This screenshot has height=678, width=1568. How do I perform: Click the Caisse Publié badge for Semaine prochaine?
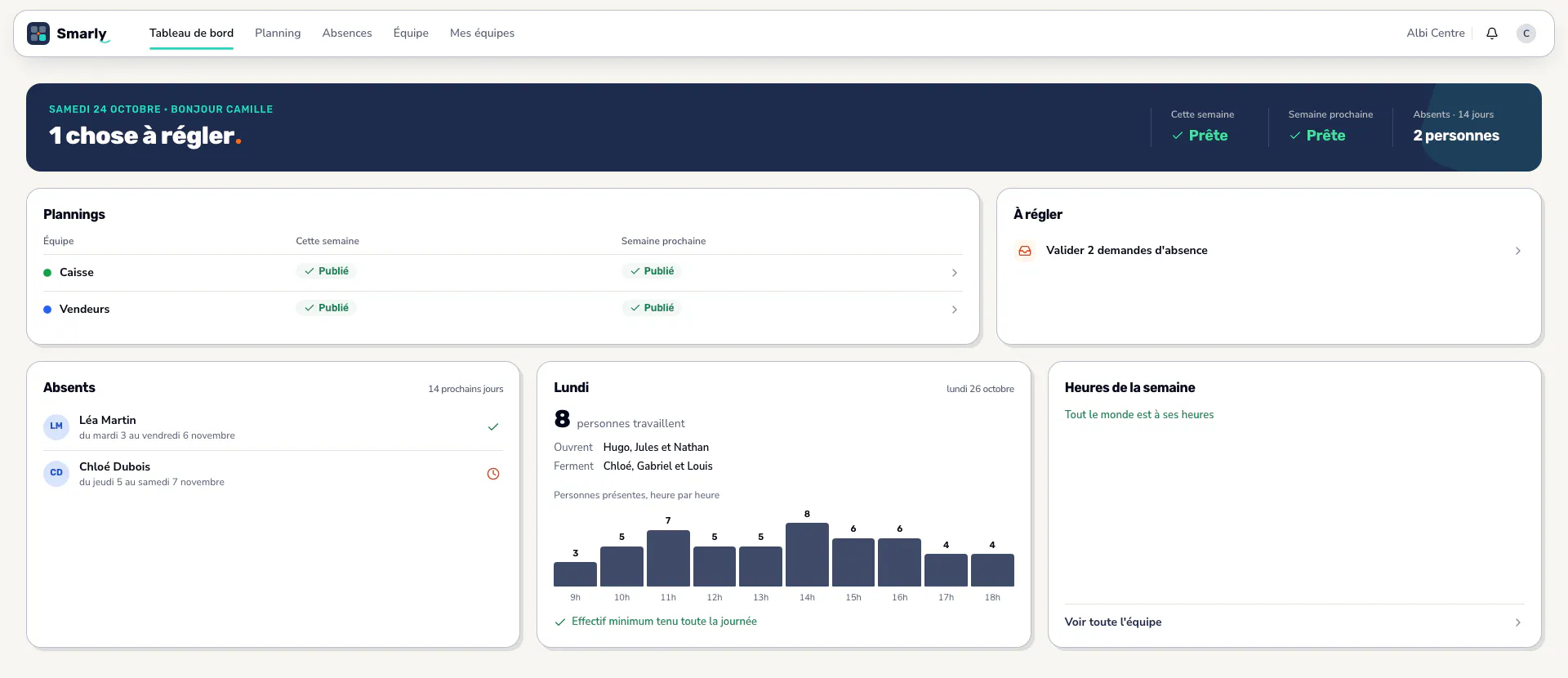pos(652,271)
